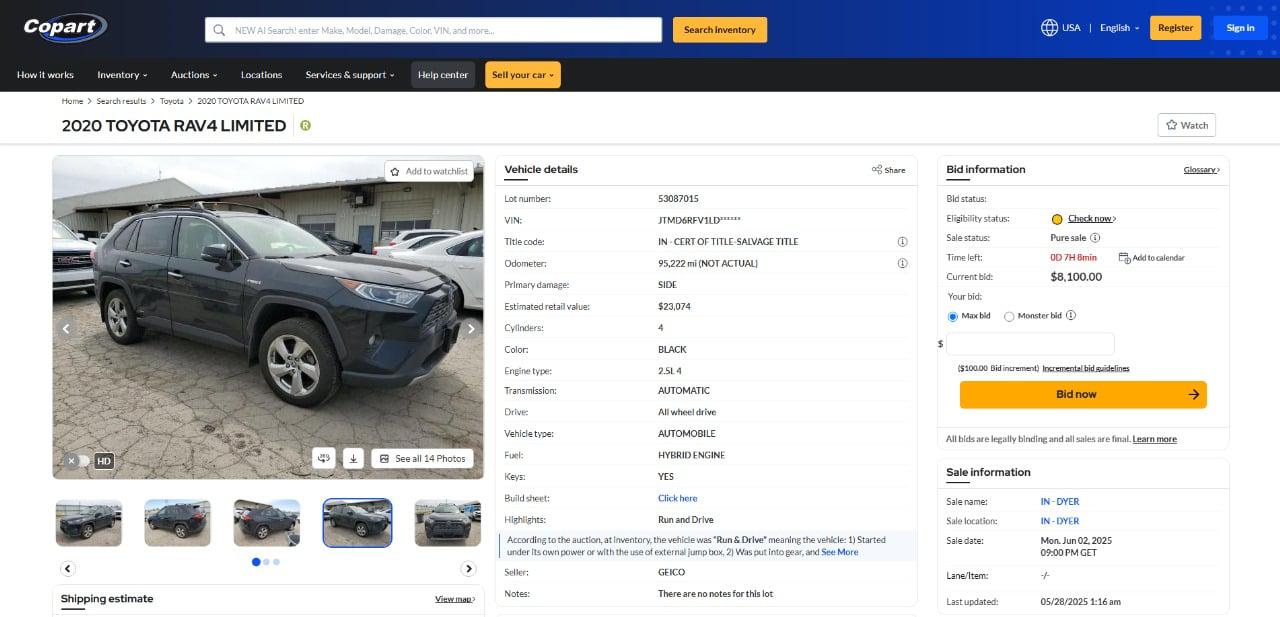The height and width of the screenshot is (617, 1280).
Task: Click Check now eligibility link
Action: 1092,219
